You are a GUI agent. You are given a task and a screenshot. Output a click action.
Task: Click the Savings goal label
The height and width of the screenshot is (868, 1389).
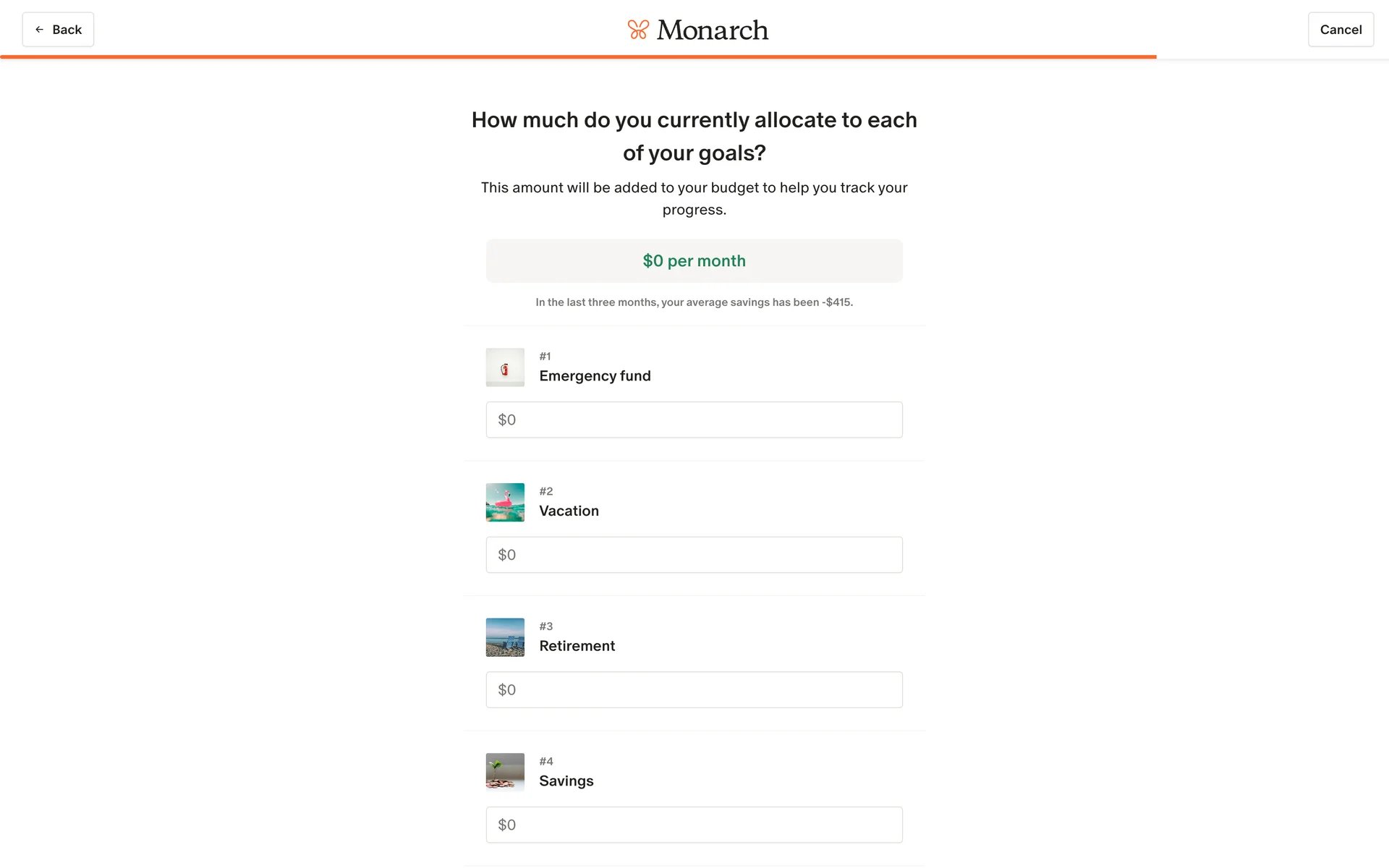566,781
